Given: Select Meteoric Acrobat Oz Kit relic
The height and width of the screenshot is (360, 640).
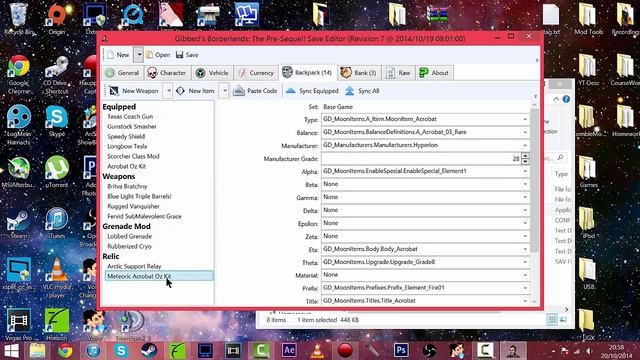Looking at the screenshot, I should pos(159,276).
